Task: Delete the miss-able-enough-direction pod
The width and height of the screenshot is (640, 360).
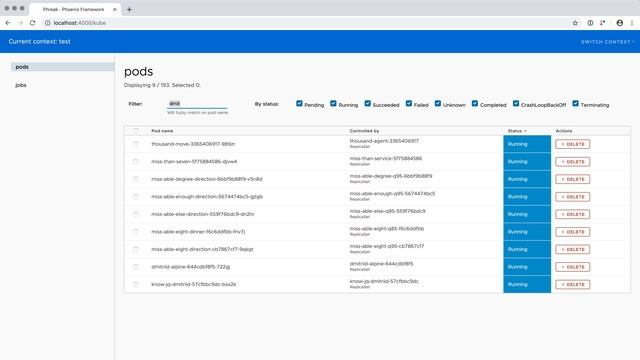Action: tap(572, 197)
